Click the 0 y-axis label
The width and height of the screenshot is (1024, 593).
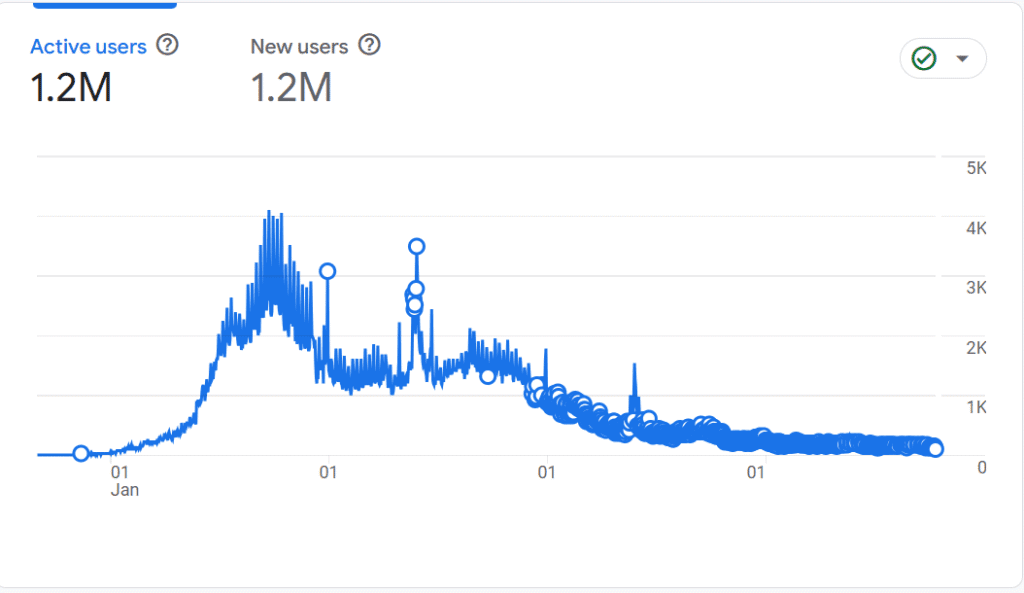[x=982, y=467]
